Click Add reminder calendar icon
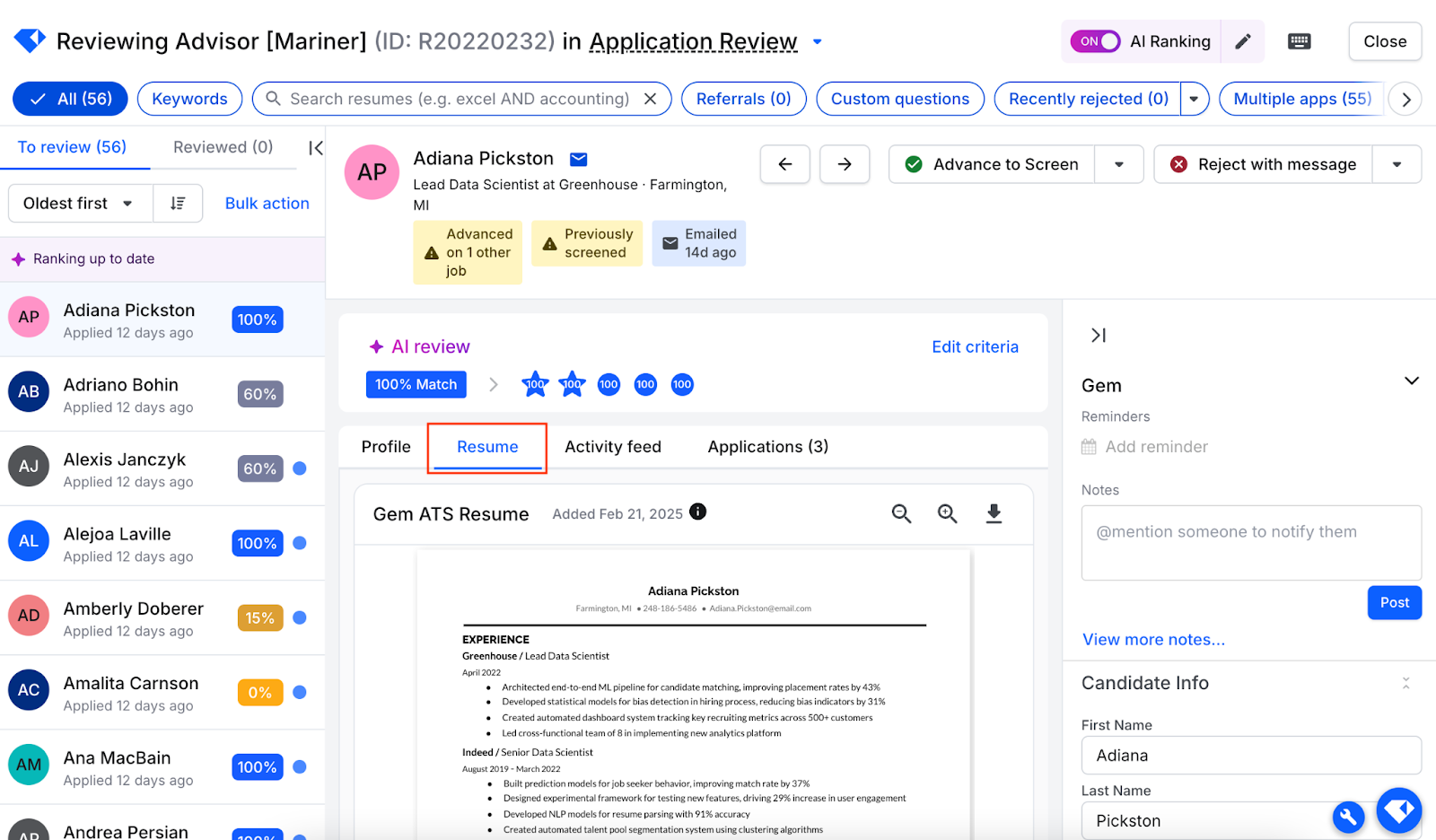 click(1089, 447)
